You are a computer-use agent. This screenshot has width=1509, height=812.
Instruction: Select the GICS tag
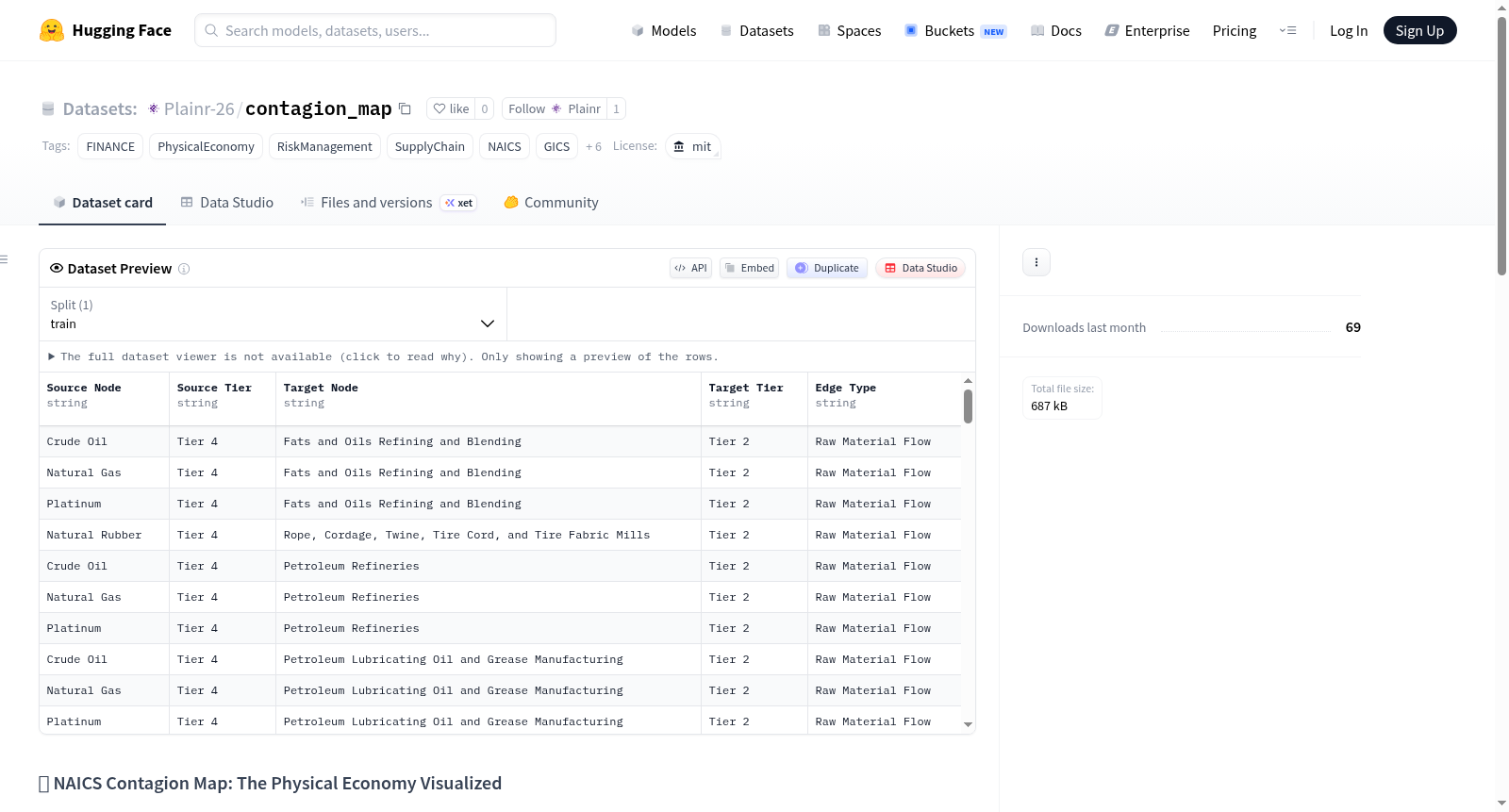coord(557,146)
